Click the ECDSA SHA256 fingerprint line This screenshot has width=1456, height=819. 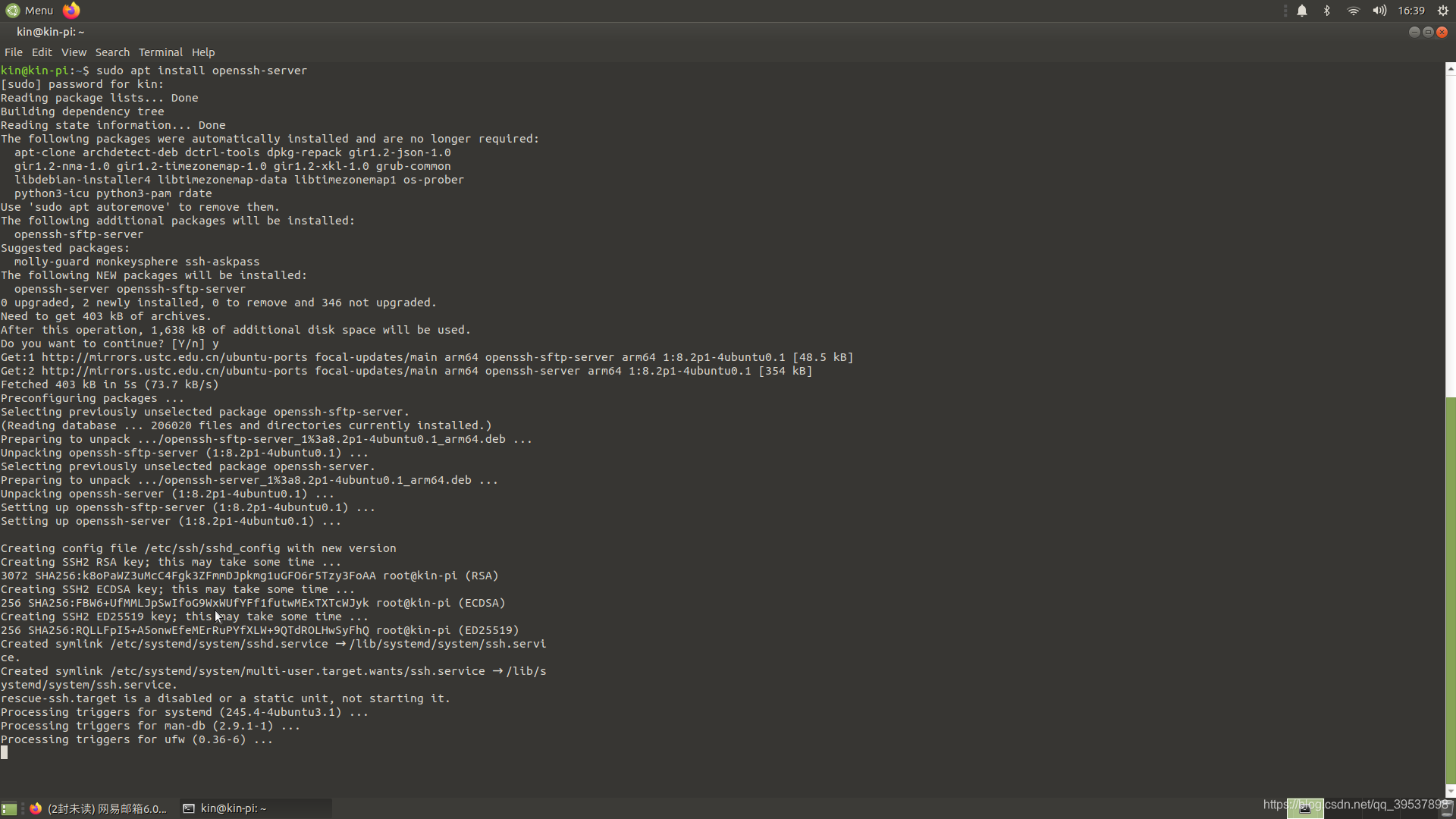pyautogui.click(x=253, y=603)
